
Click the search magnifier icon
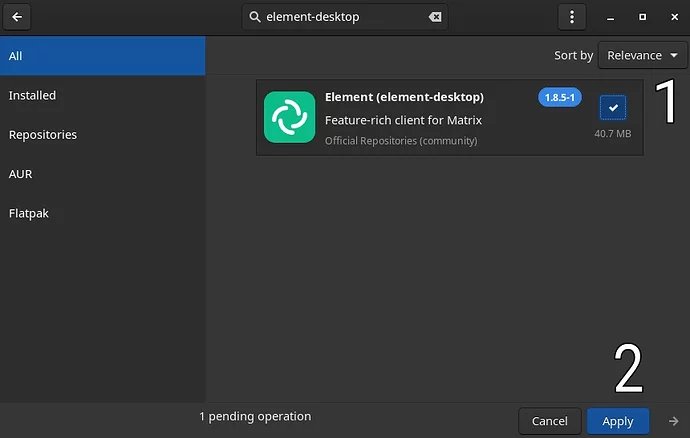tap(255, 17)
